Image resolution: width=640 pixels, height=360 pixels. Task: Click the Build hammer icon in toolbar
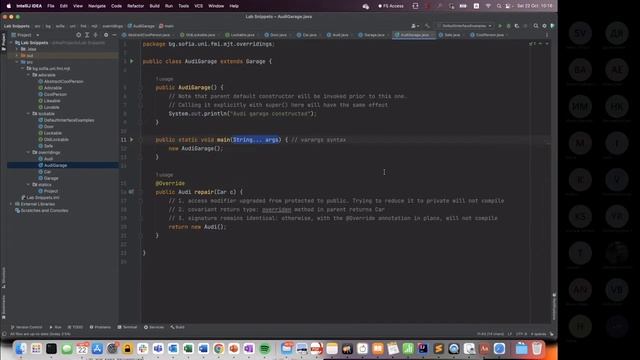[427, 26]
